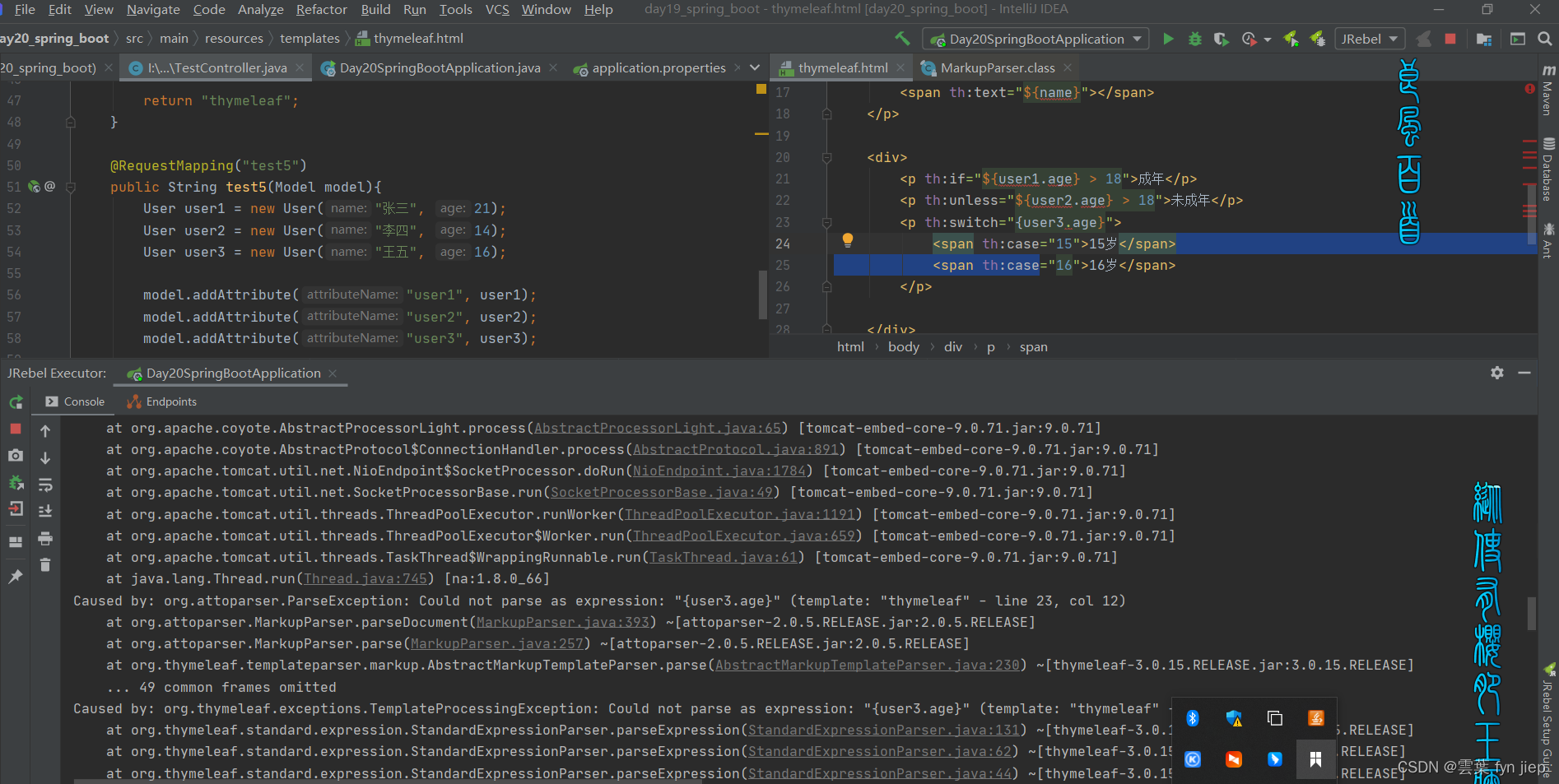This screenshot has height=784, width=1559.
Task: Toggle Pin Tab in the console sidebar
Action: (x=16, y=577)
